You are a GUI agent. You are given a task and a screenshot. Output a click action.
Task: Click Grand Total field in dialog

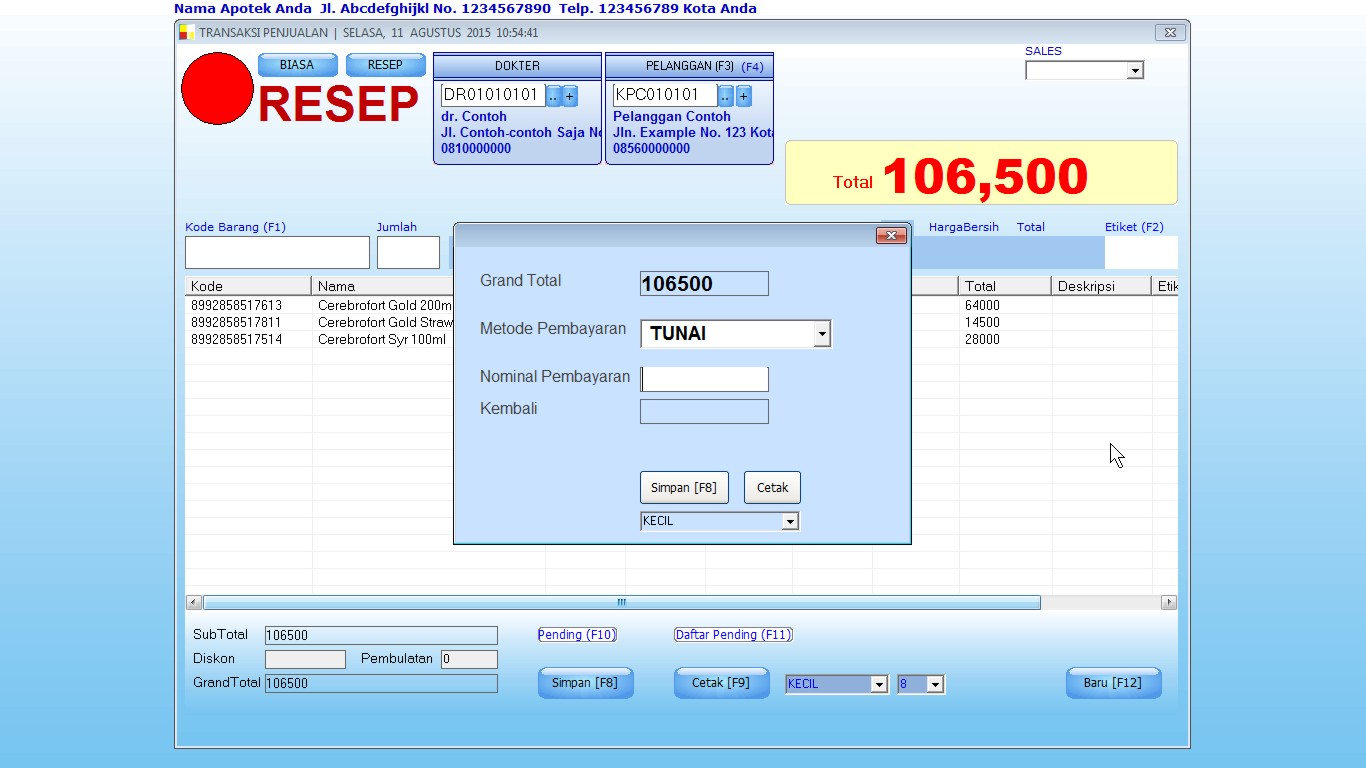coord(704,284)
